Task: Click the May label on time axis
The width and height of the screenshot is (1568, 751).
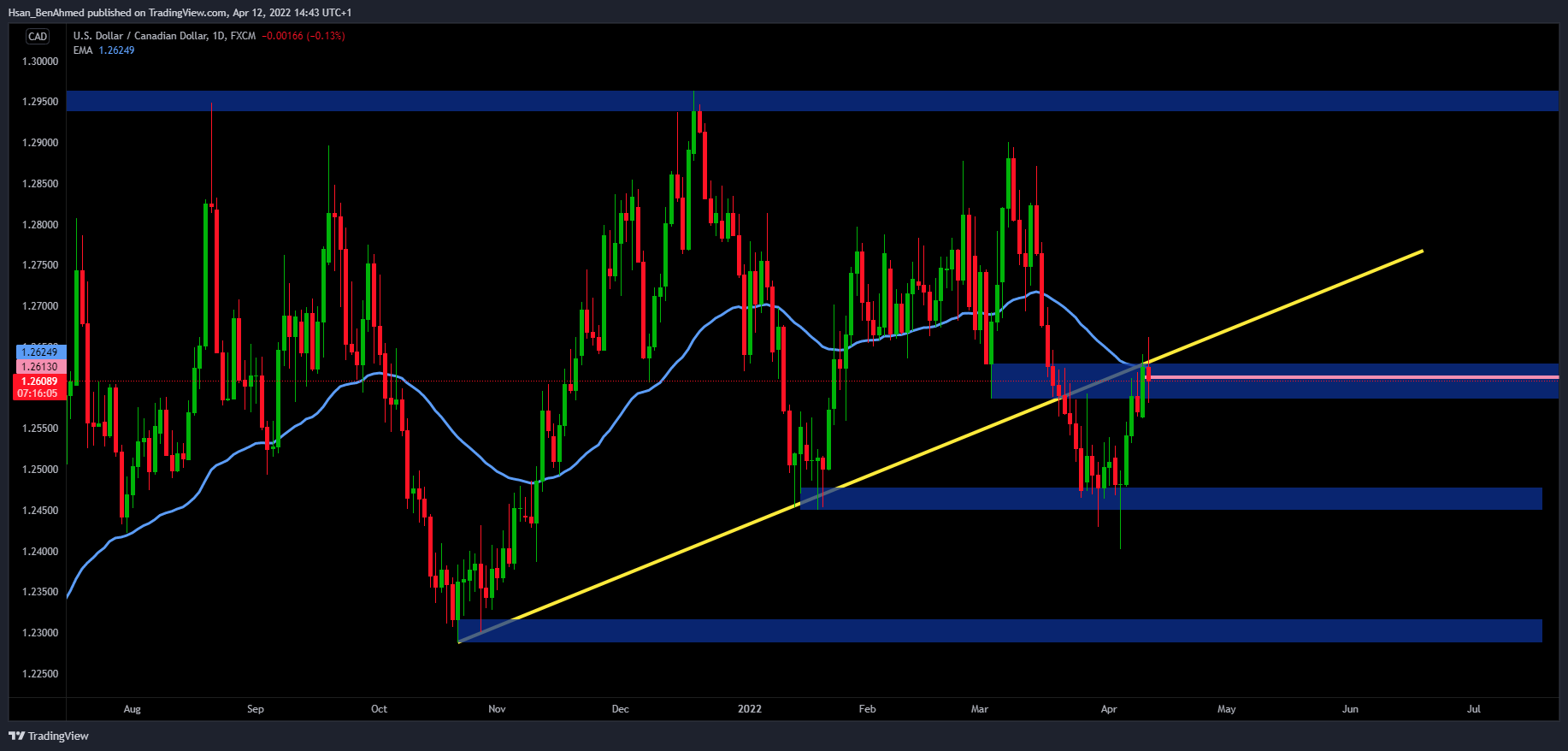Action: (1227, 709)
